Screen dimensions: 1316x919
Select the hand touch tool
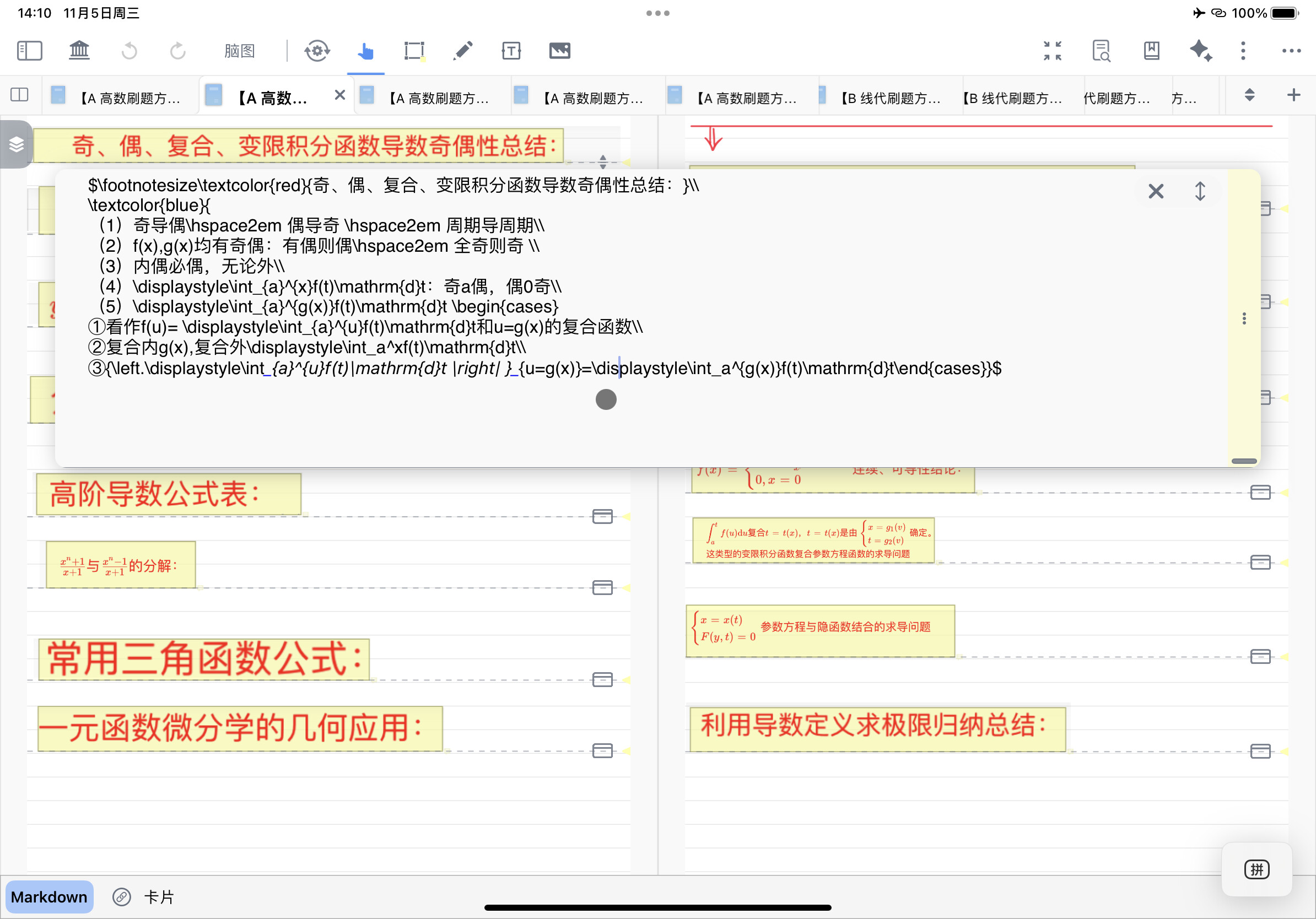366,51
